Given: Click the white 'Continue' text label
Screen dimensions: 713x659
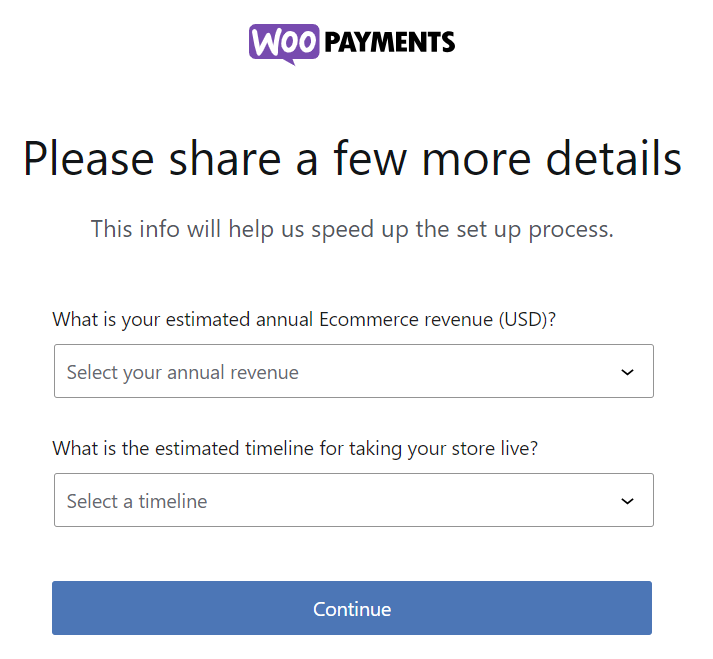Looking at the screenshot, I should click(x=352, y=609).
